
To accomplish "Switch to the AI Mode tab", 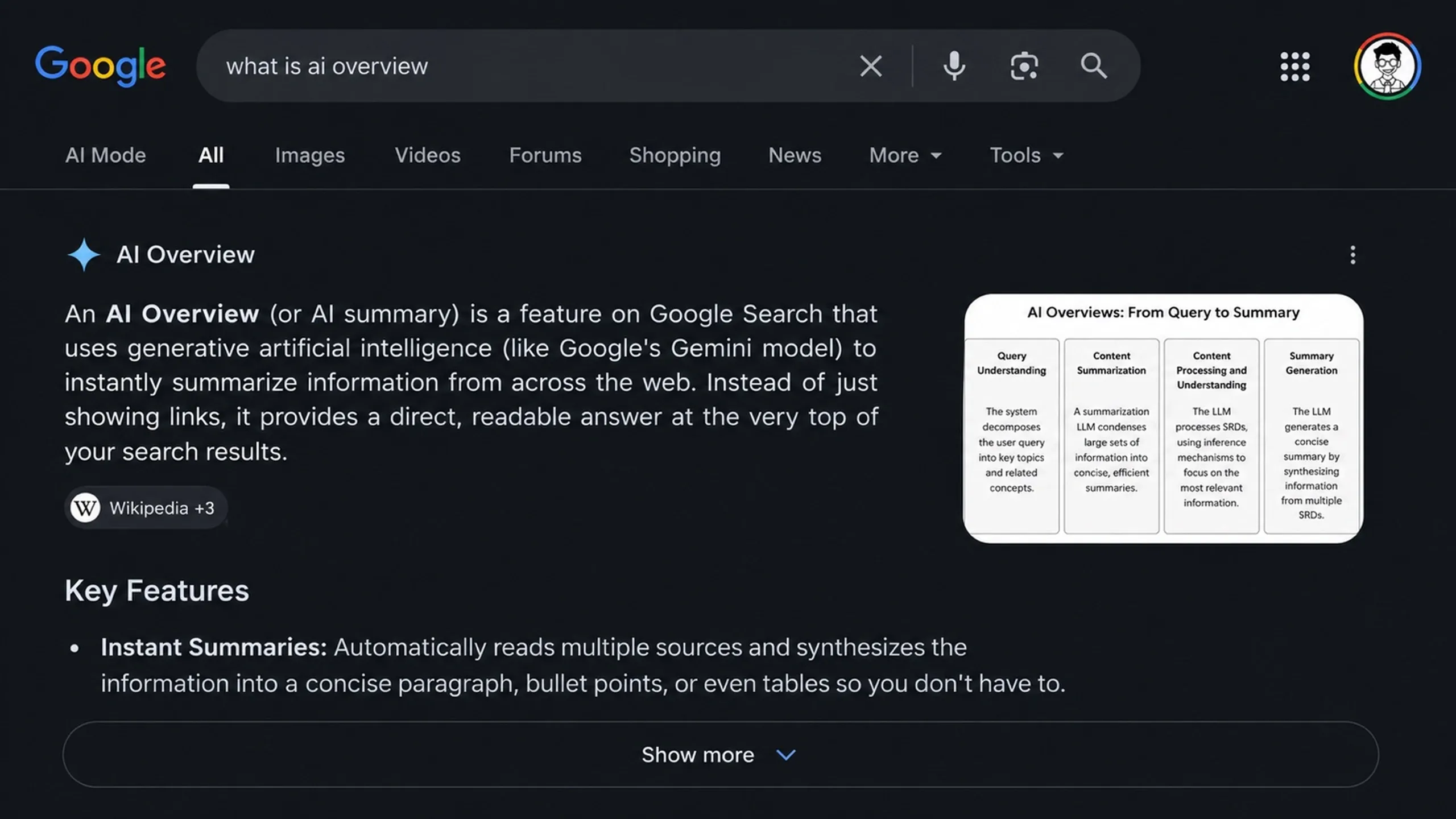I will tap(105, 155).
